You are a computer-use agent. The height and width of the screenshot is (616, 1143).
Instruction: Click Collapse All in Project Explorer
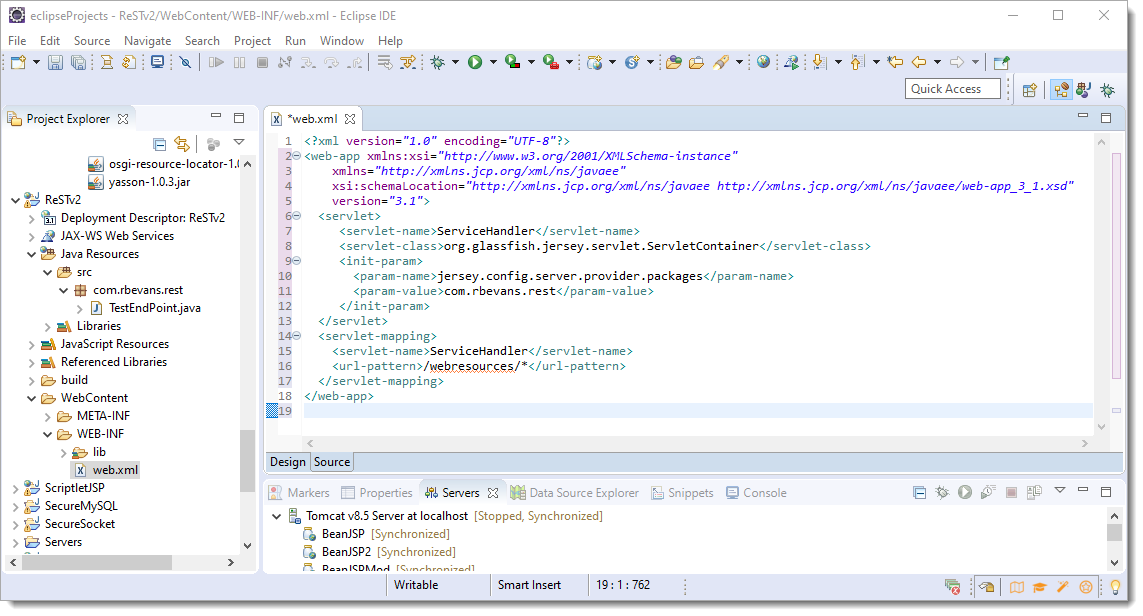click(x=160, y=144)
